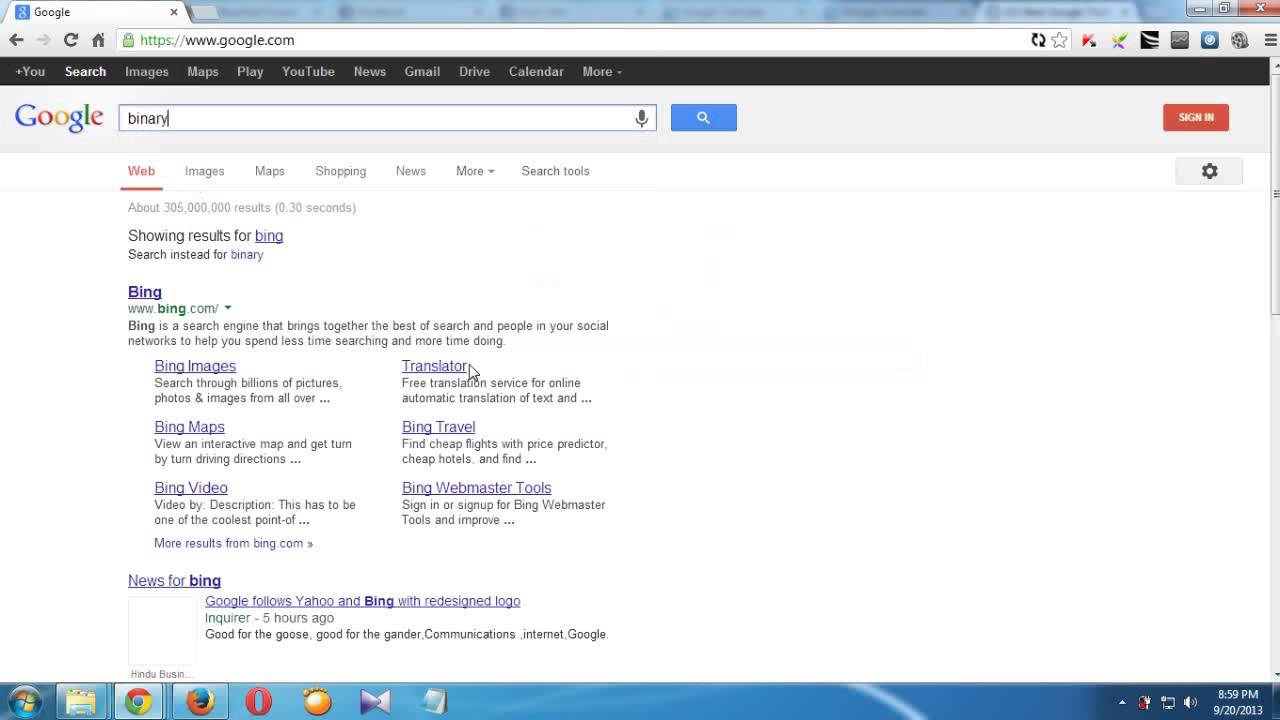The height and width of the screenshot is (720, 1280).
Task: Close the Google browser tab
Action: pyautogui.click(x=173, y=12)
